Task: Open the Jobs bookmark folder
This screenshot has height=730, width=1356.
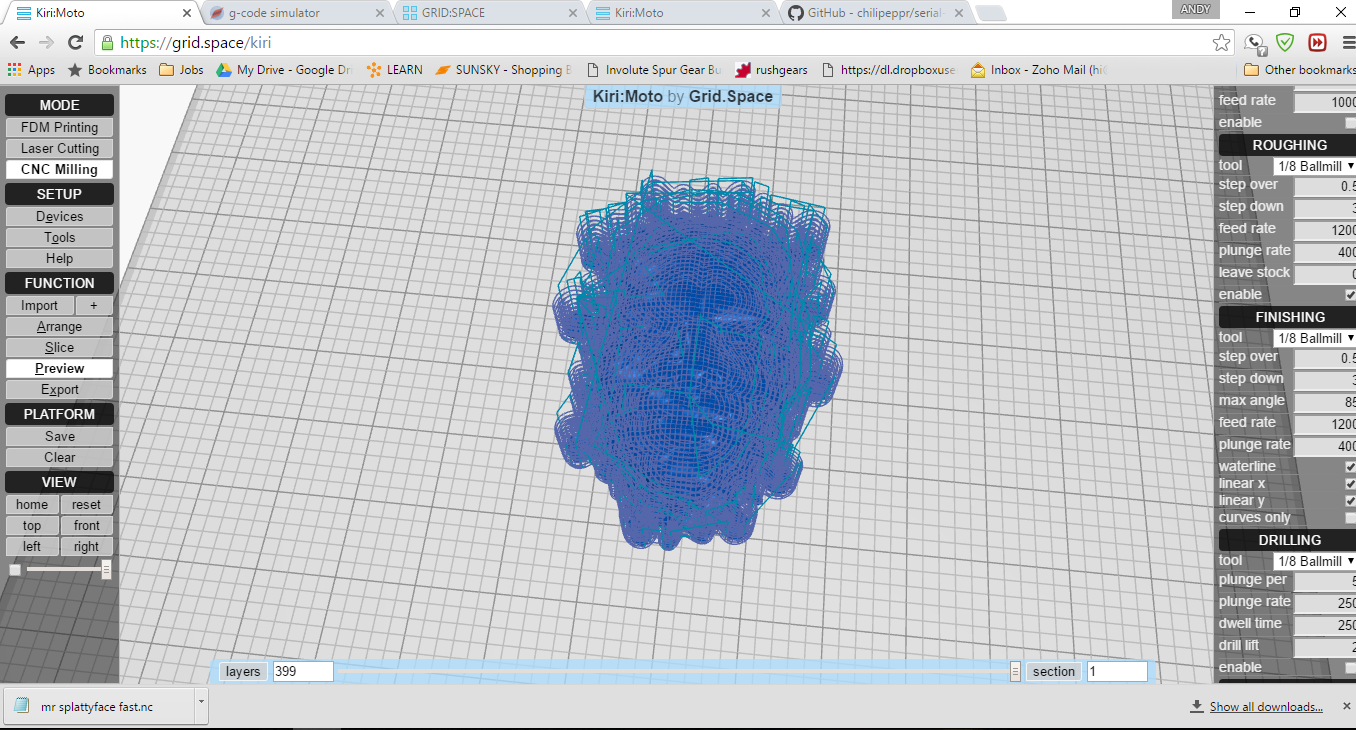Action: click(x=181, y=70)
